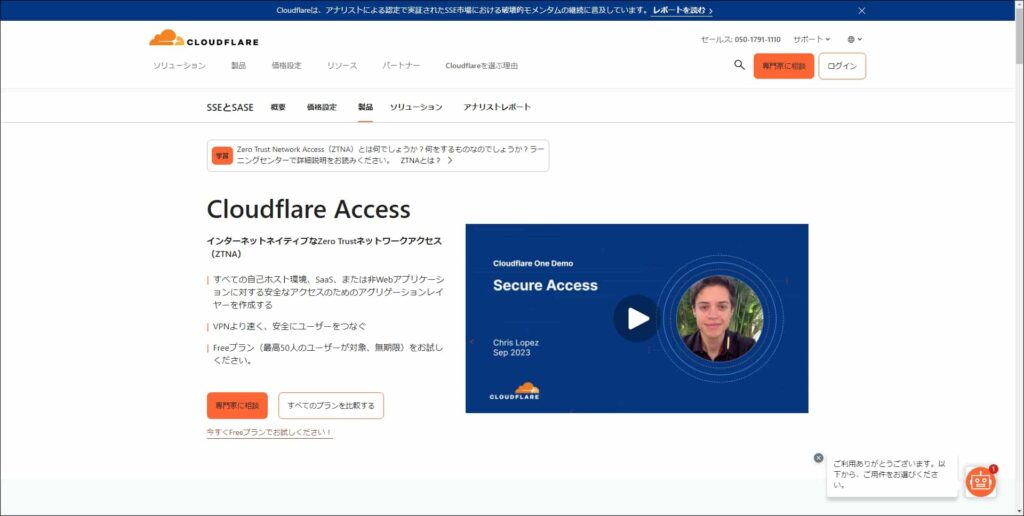
Task: Select the 価格設定 sub-navigation tab
Action: pos(321,107)
